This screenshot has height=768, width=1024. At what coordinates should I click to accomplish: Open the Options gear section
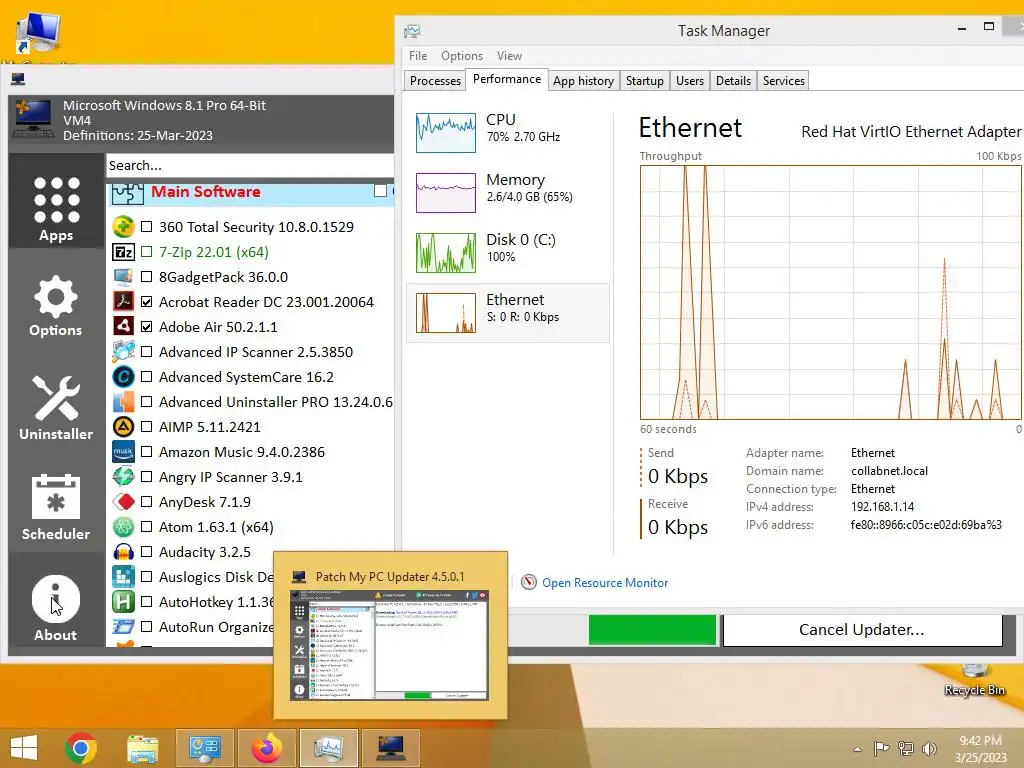coord(56,306)
